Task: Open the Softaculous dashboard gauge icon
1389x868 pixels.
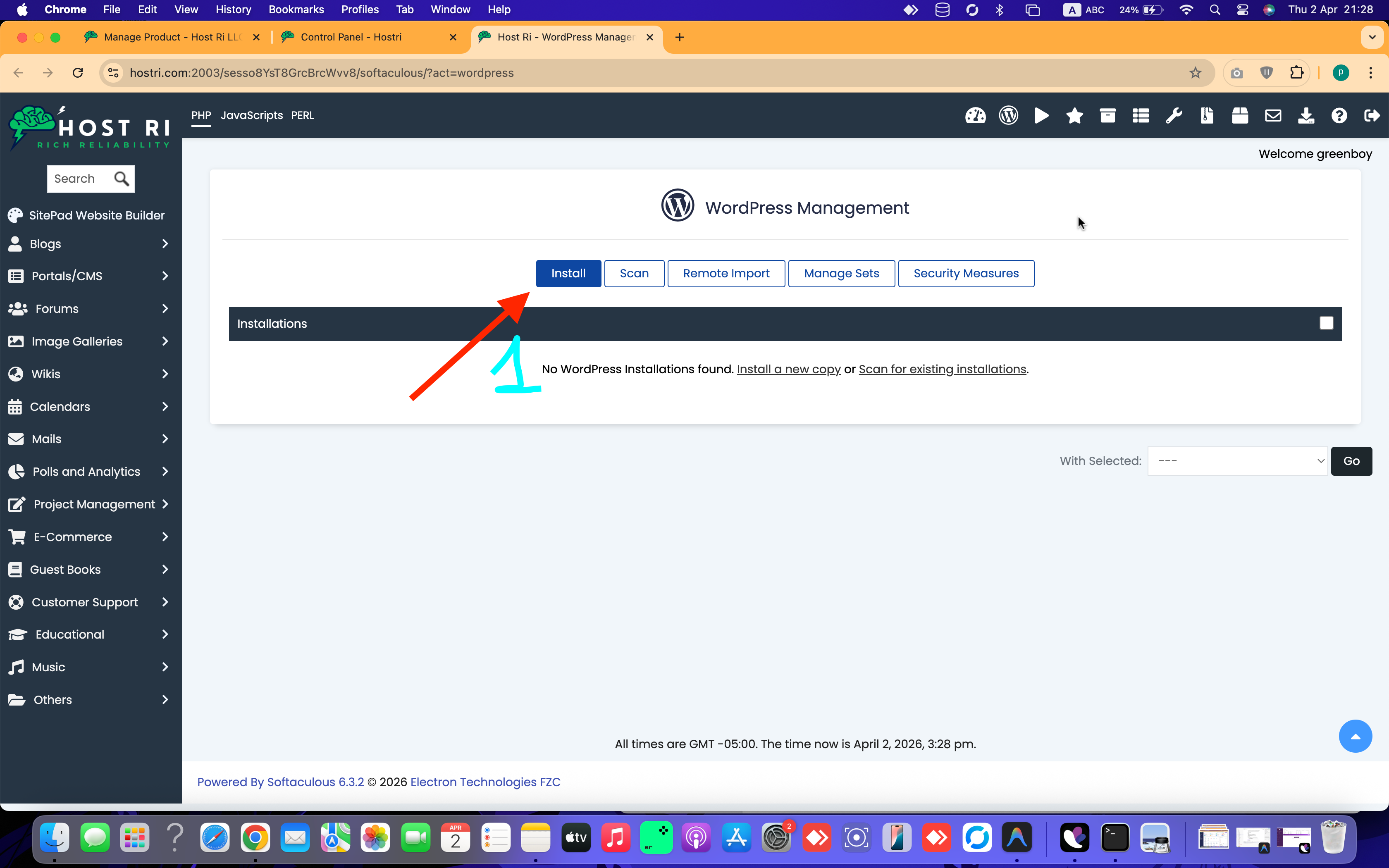Action: coord(975,116)
